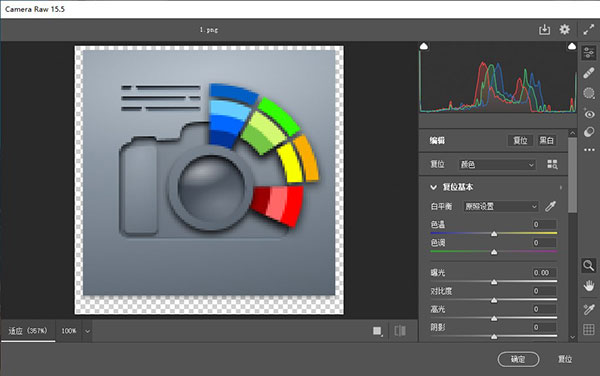Select the 适应 (357%) fit view tab

[28, 331]
